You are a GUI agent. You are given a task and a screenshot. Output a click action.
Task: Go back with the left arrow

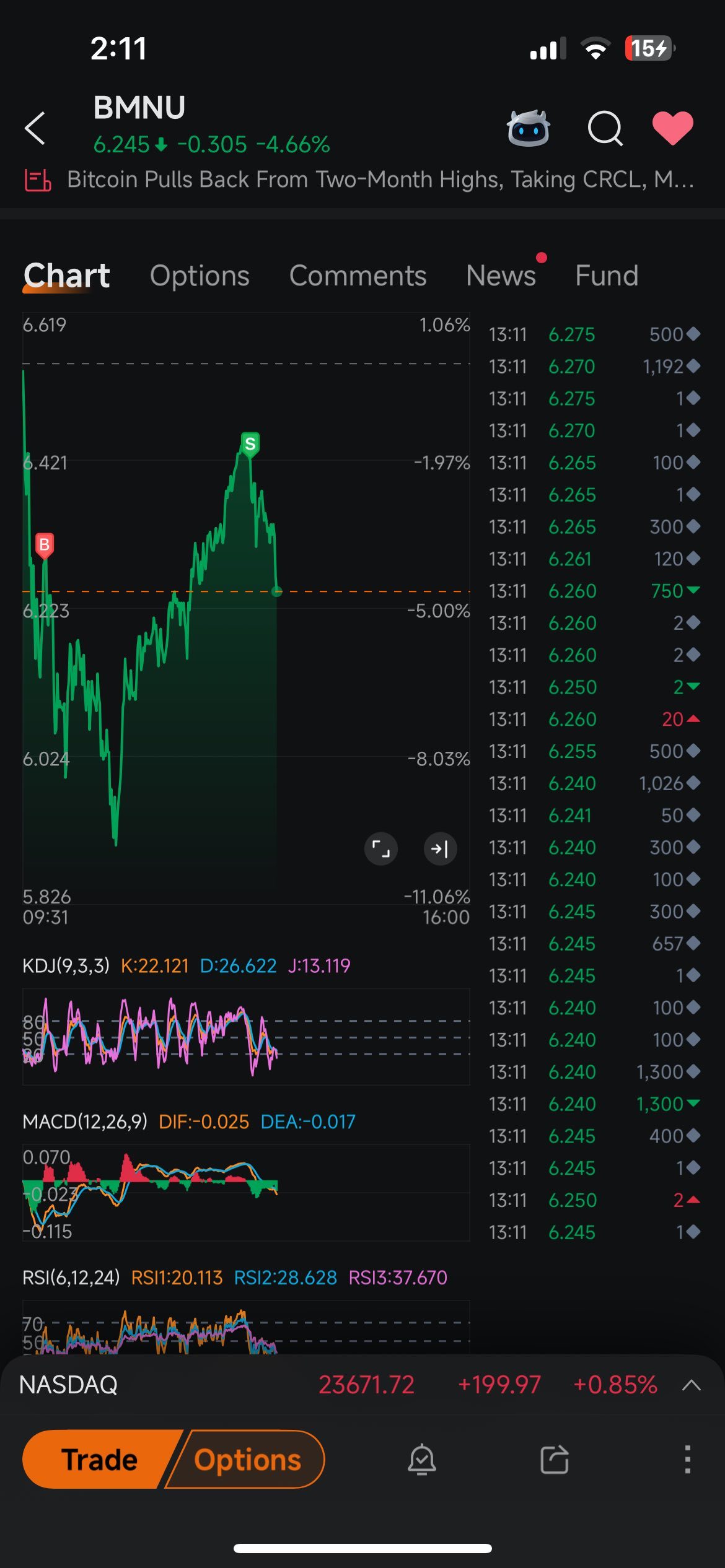coord(35,128)
